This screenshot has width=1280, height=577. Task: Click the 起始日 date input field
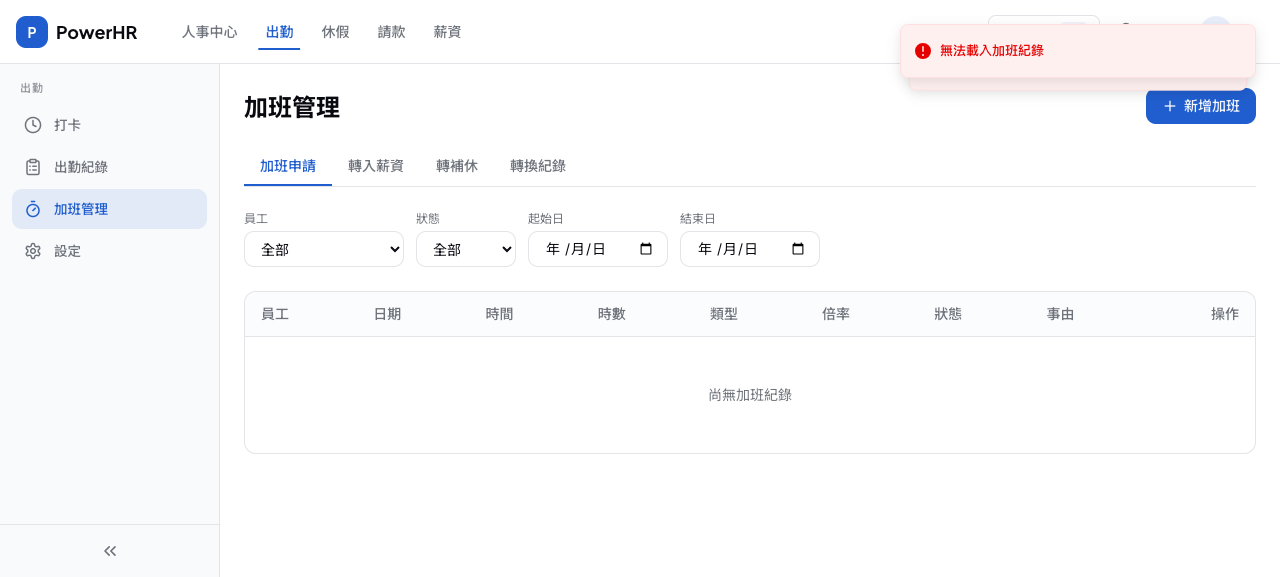coord(580,249)
